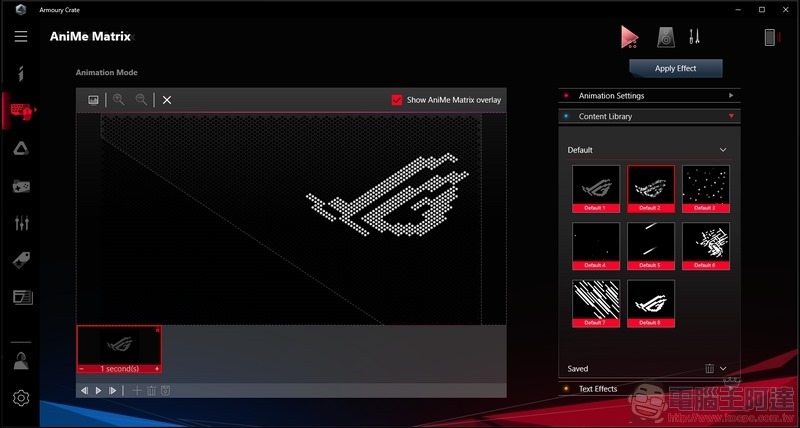Screen dimensions: 800x428
Task: Open the speaker audio mode icon
Action: pos(666,38)
